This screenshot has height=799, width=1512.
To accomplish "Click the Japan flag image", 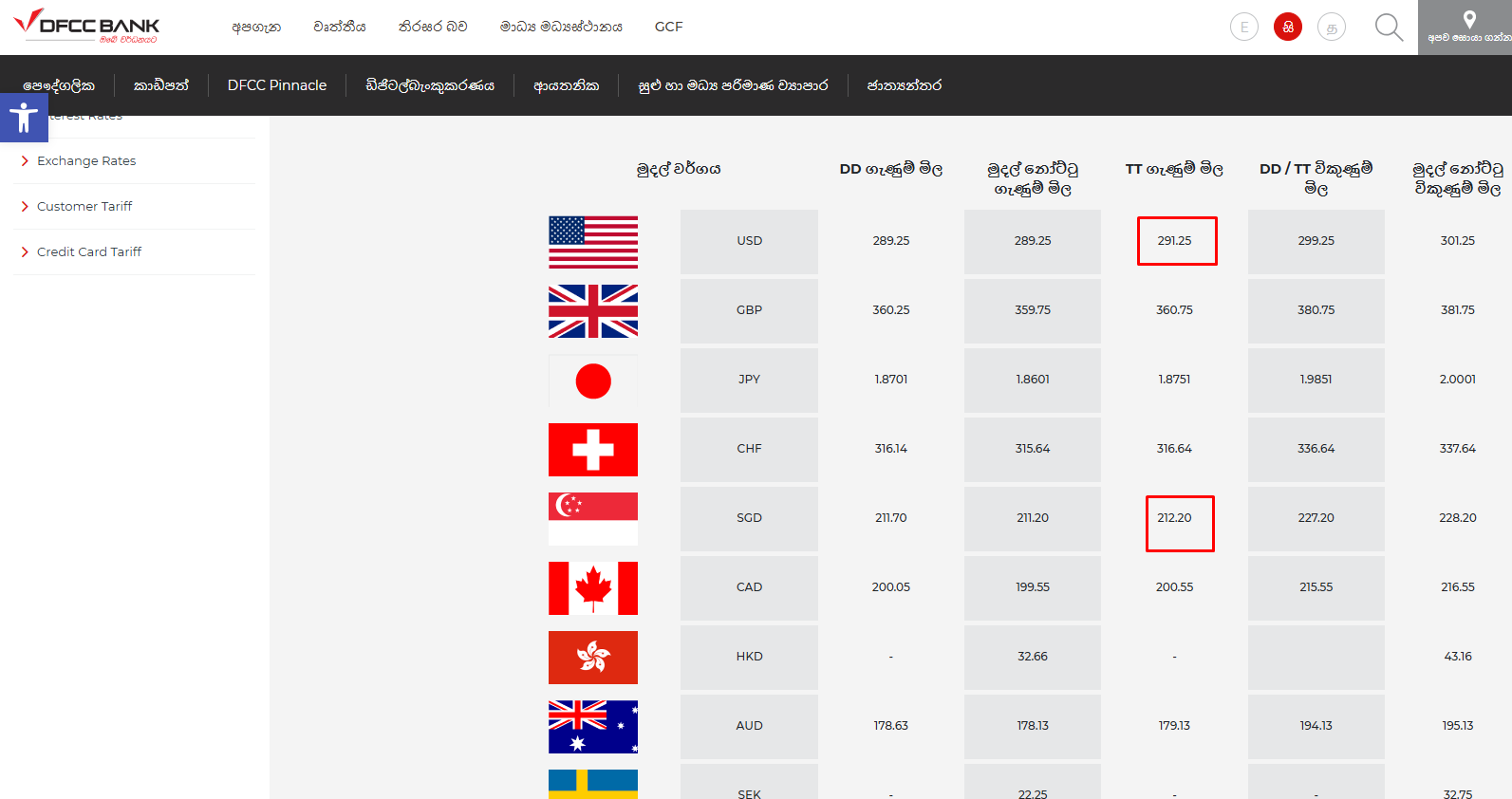I will tap(593, 381).
